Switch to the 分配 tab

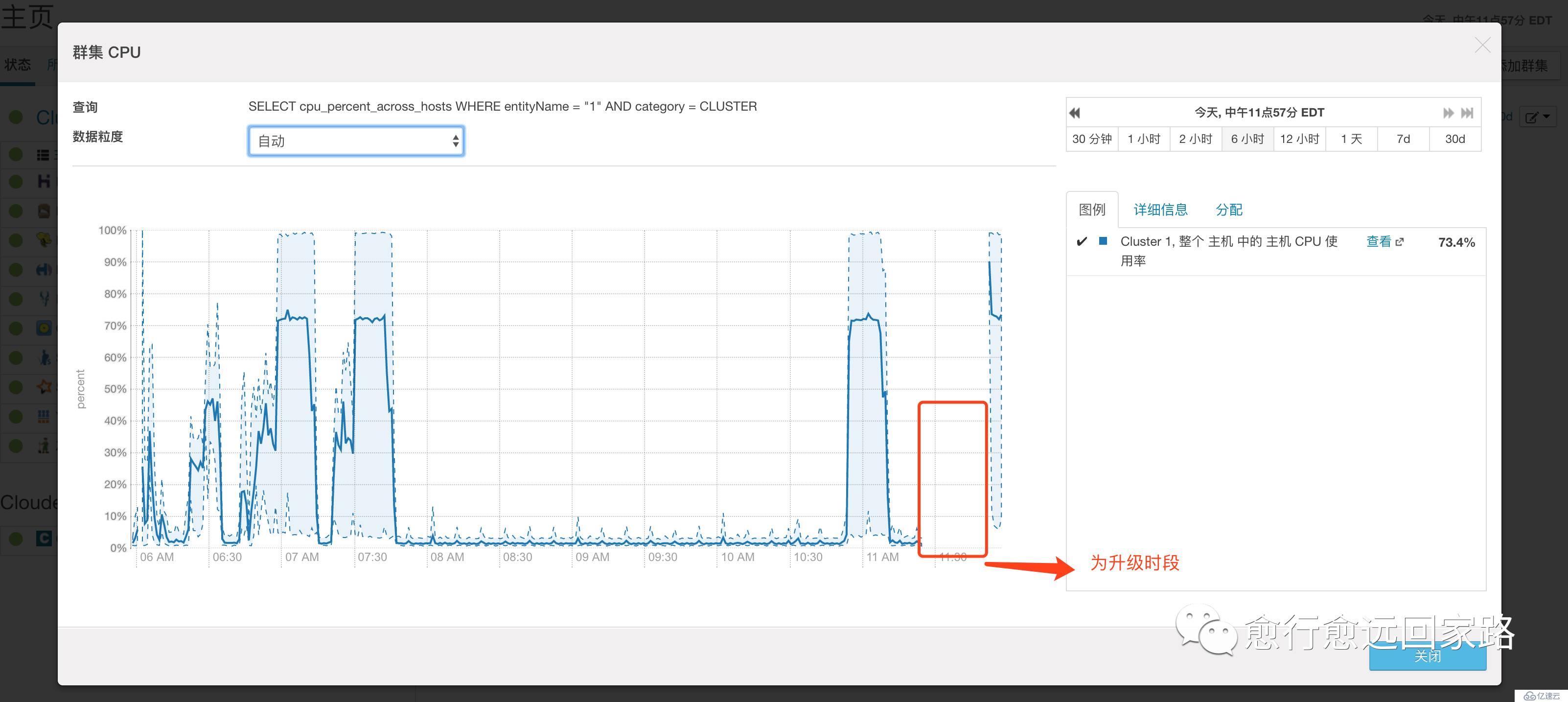click(x=1229, y=210)
